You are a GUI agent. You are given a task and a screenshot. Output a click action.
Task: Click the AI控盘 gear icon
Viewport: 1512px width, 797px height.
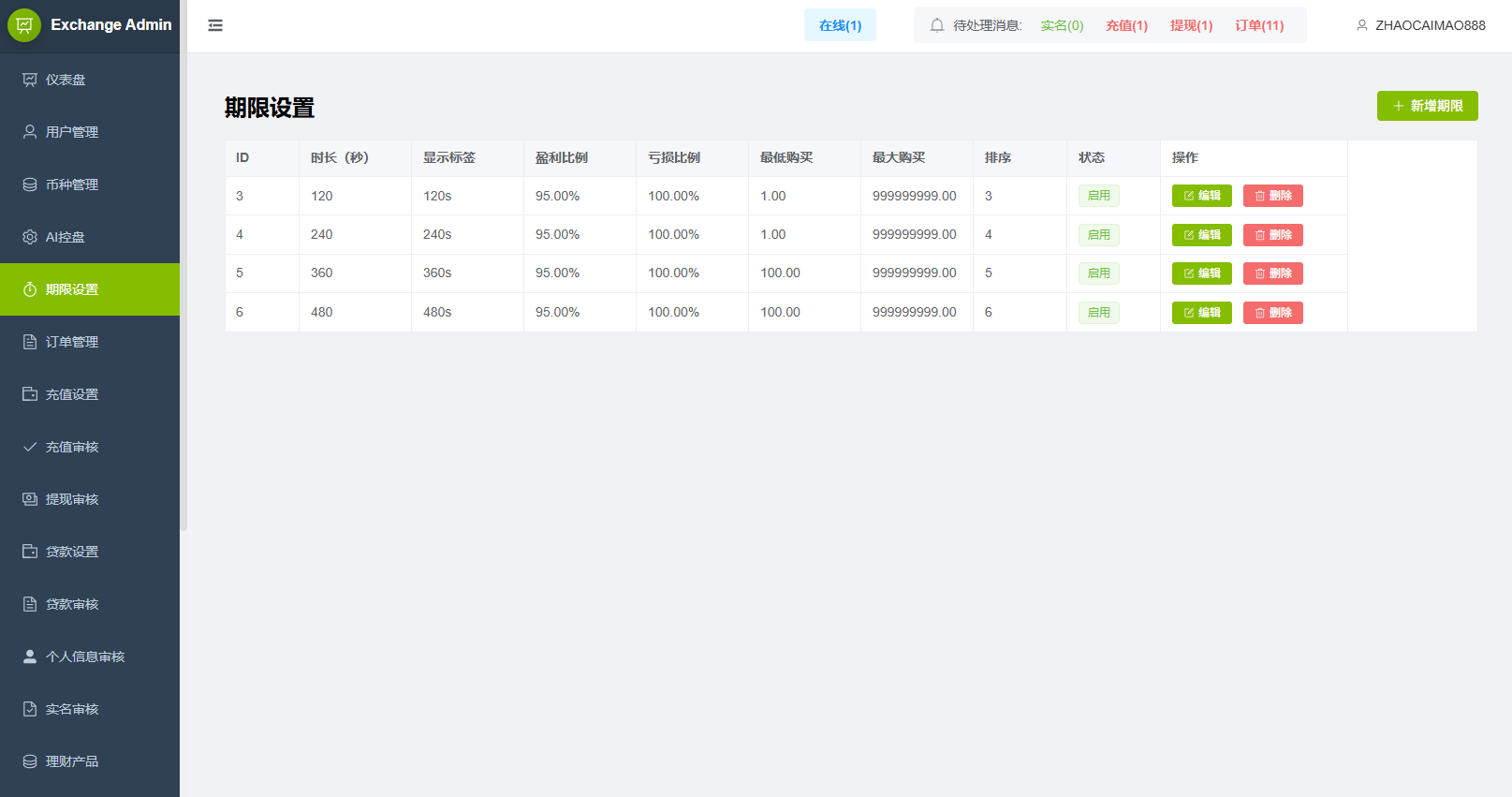30,237
